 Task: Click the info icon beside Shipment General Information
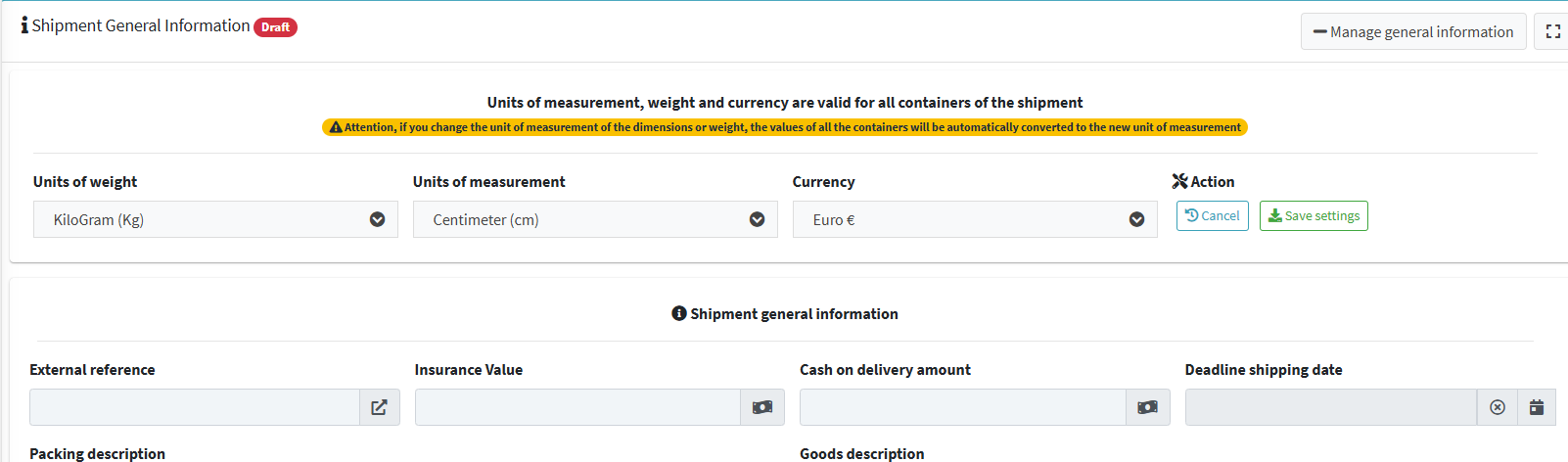coord(24,25)
